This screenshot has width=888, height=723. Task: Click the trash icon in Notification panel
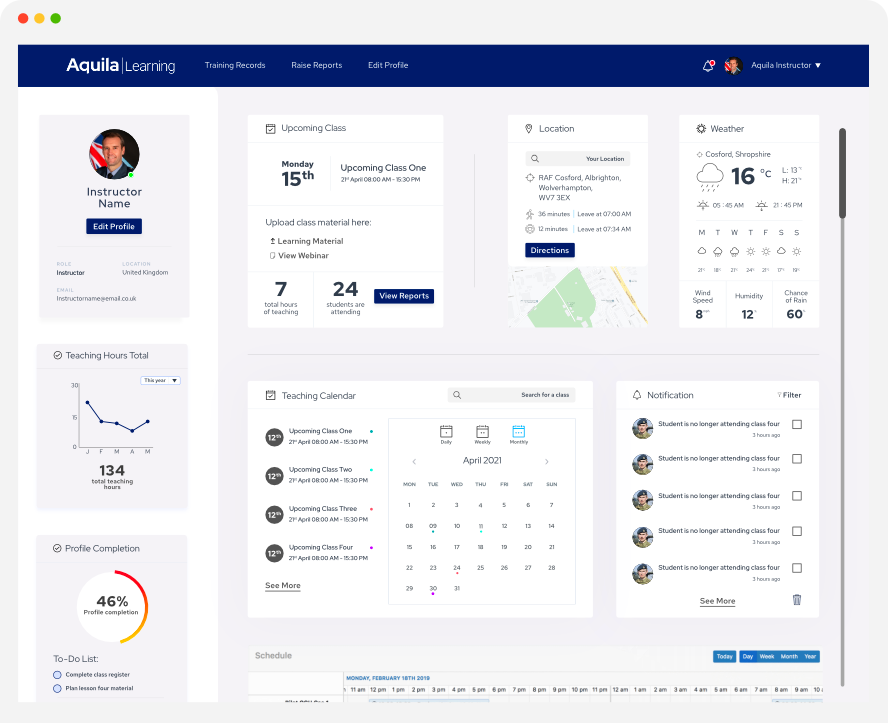point(797,600)
